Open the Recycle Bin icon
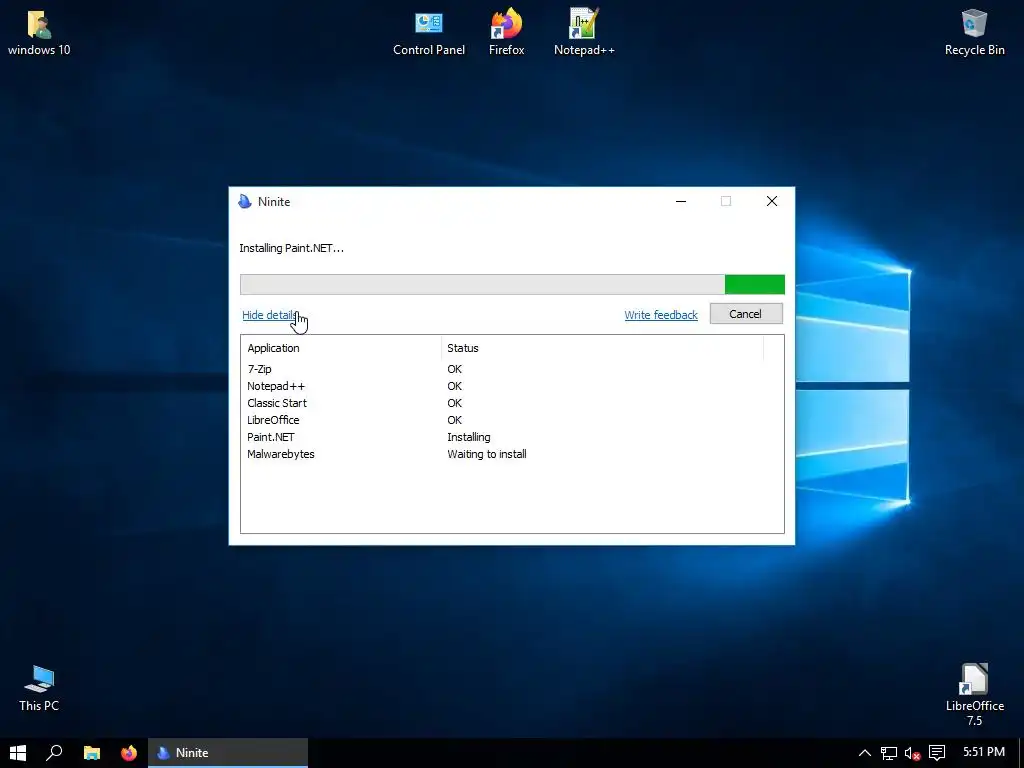The height and width of the screenshot is (768, 1024). coord(974,33)
